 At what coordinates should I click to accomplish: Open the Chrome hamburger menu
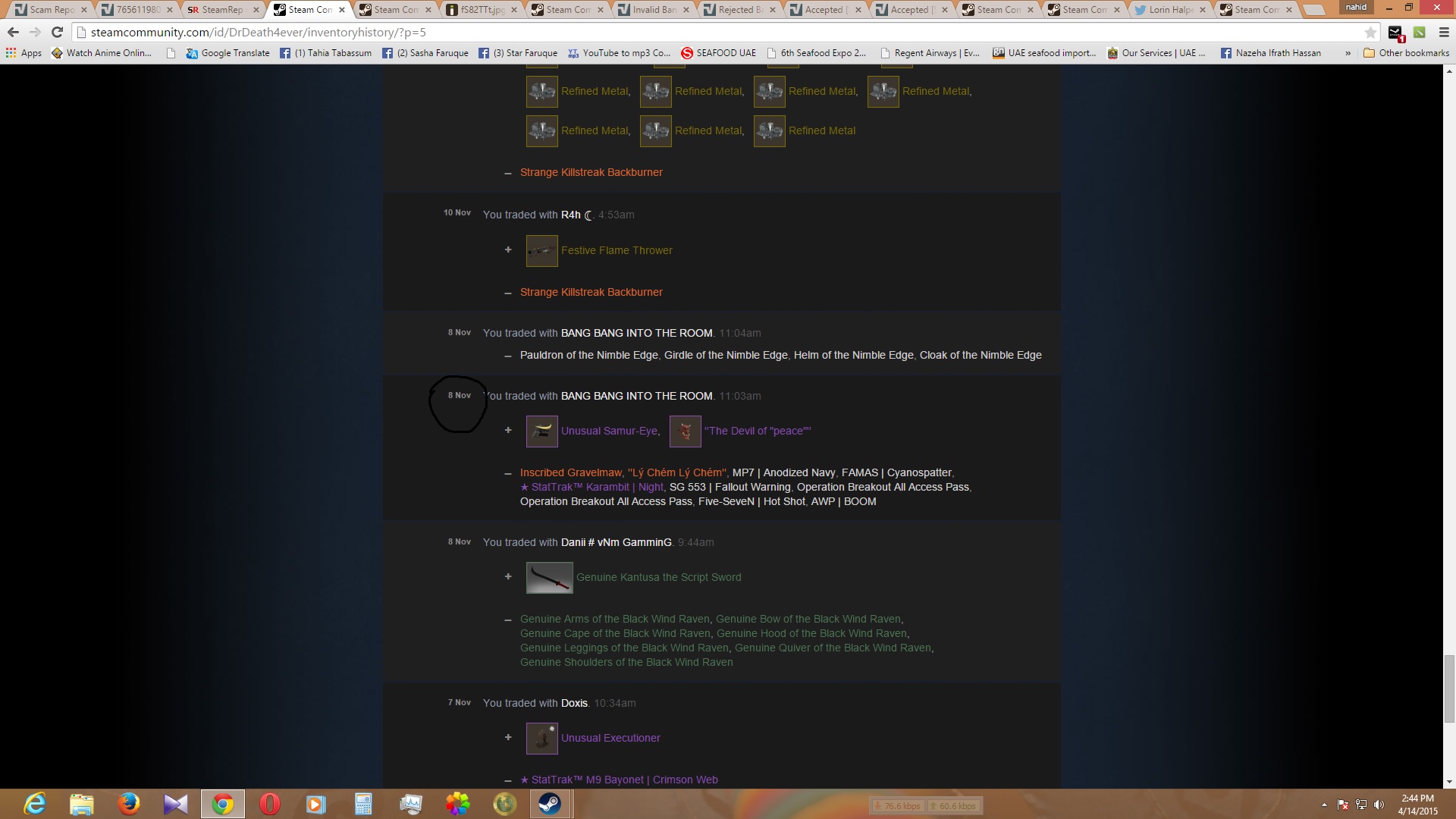tap(1444, 33)
